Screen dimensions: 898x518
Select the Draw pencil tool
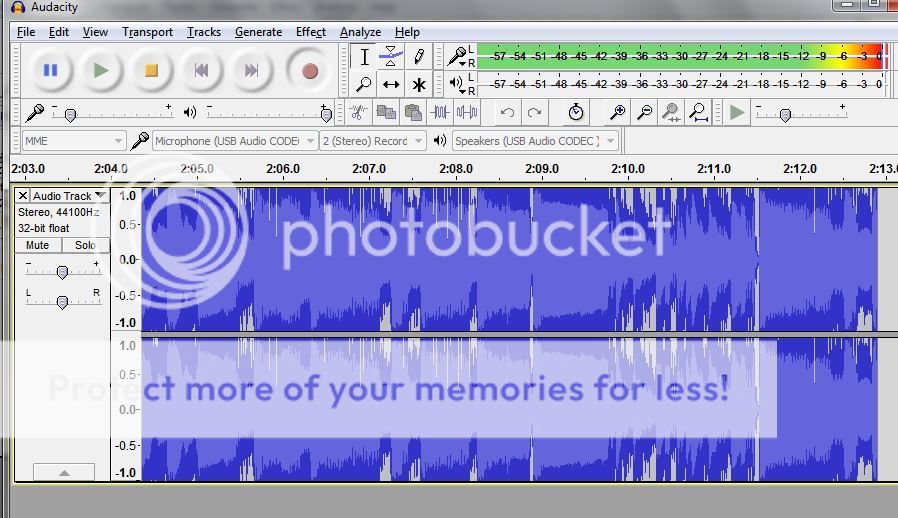419,58
